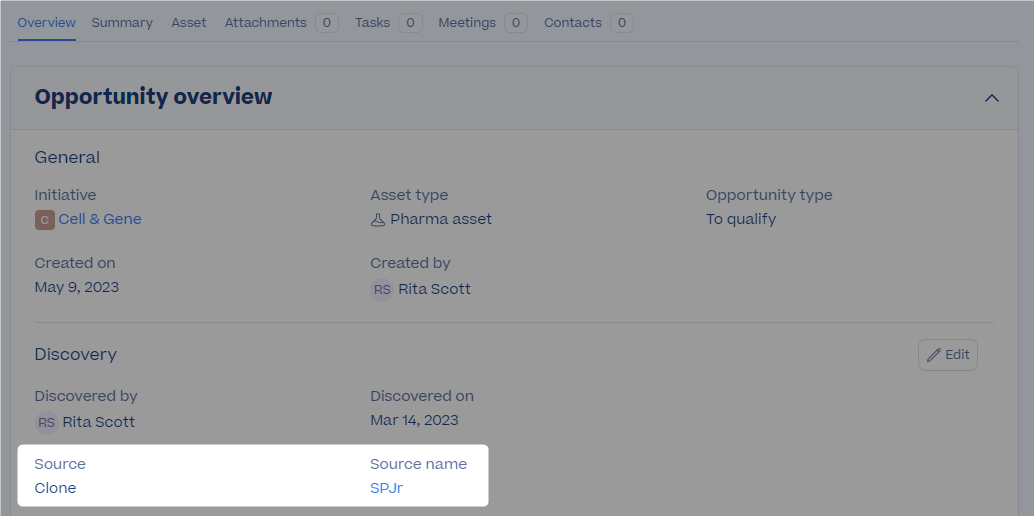The width and height of the screenshot is (1034, 516).
Task: Click the SPJr source name link
Action: tap(386, 488)
